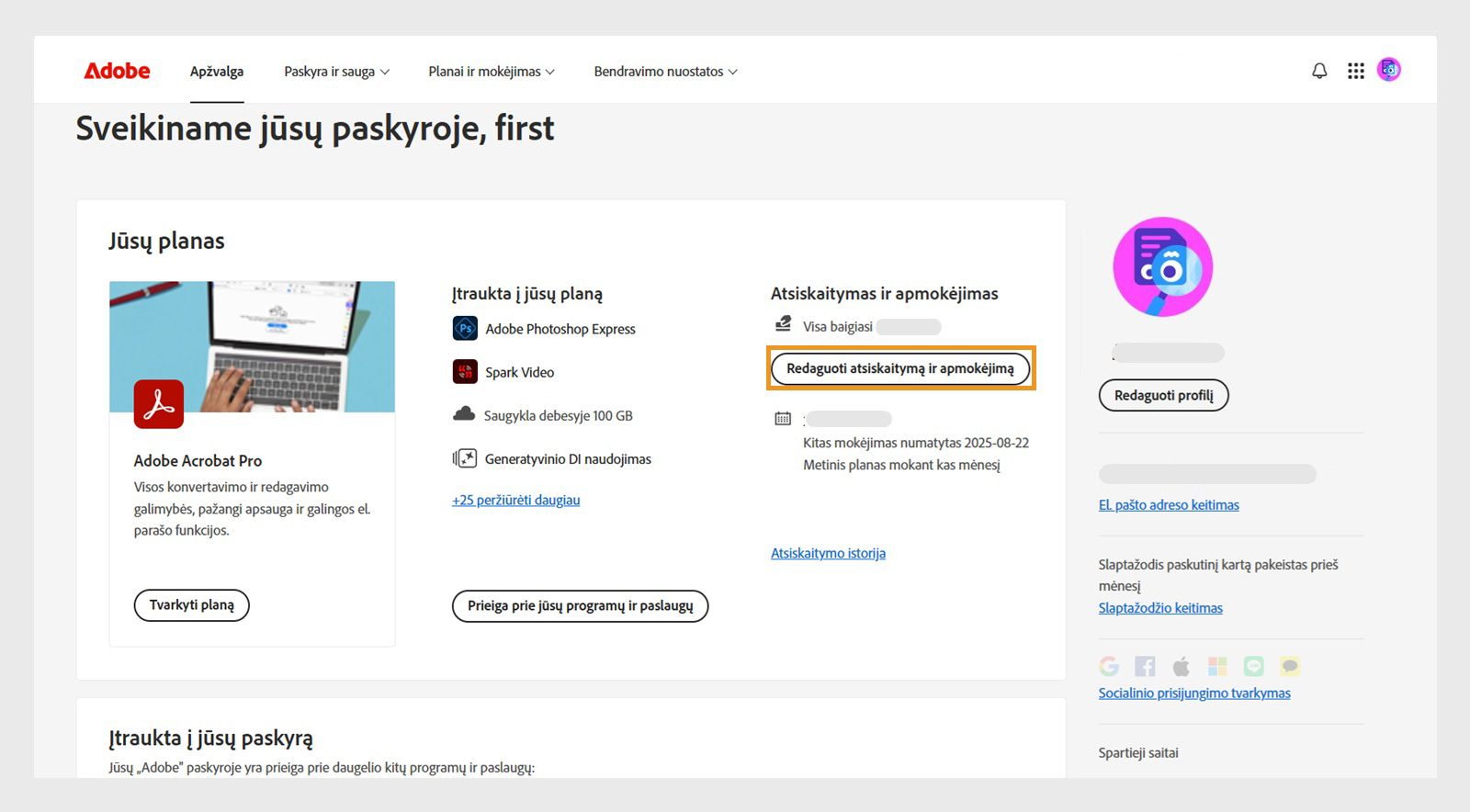Click Saugykla debesyje 100 GB text

point(559,415)
